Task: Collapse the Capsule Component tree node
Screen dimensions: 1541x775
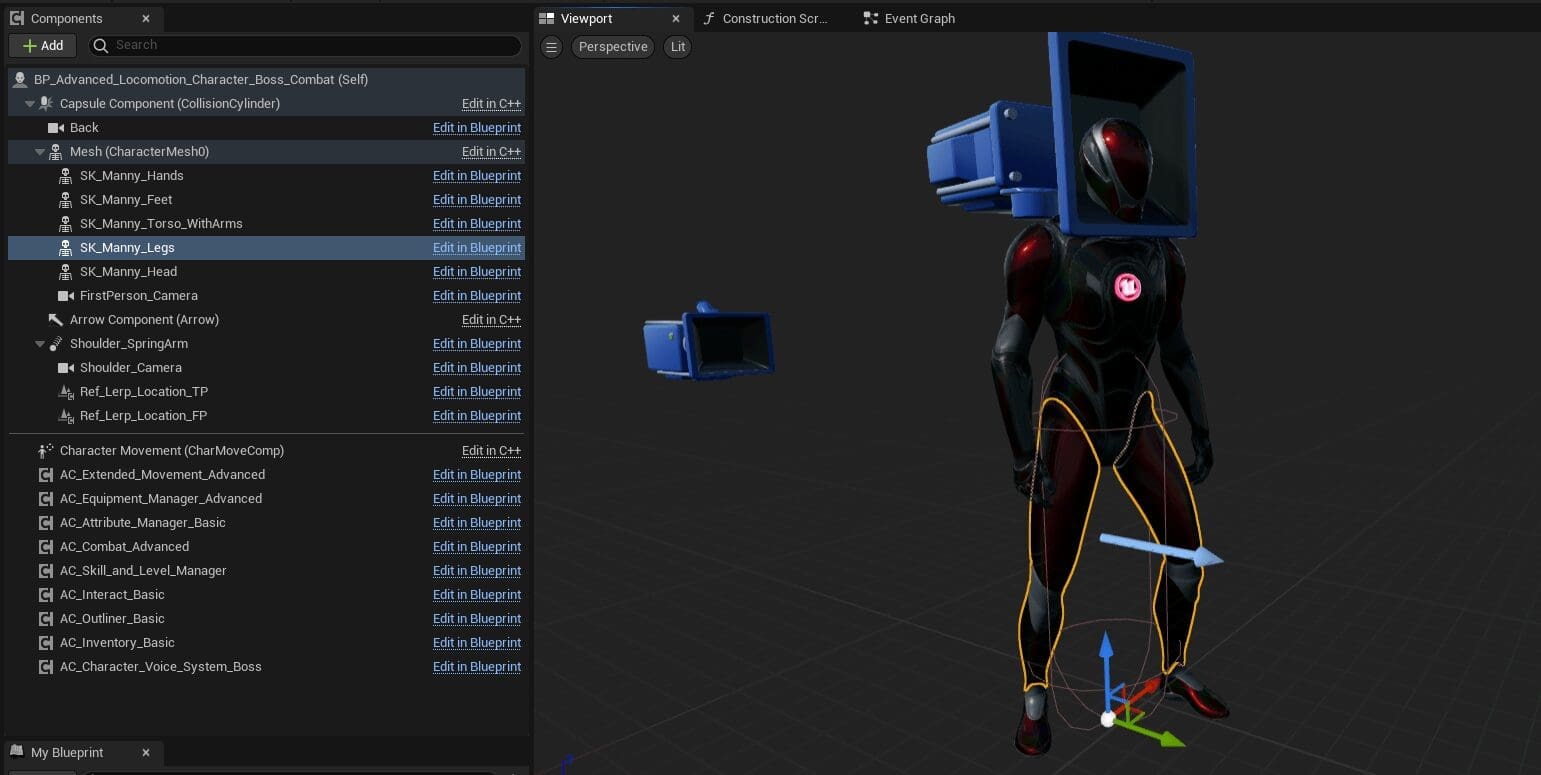Action: tap(29, 104)
